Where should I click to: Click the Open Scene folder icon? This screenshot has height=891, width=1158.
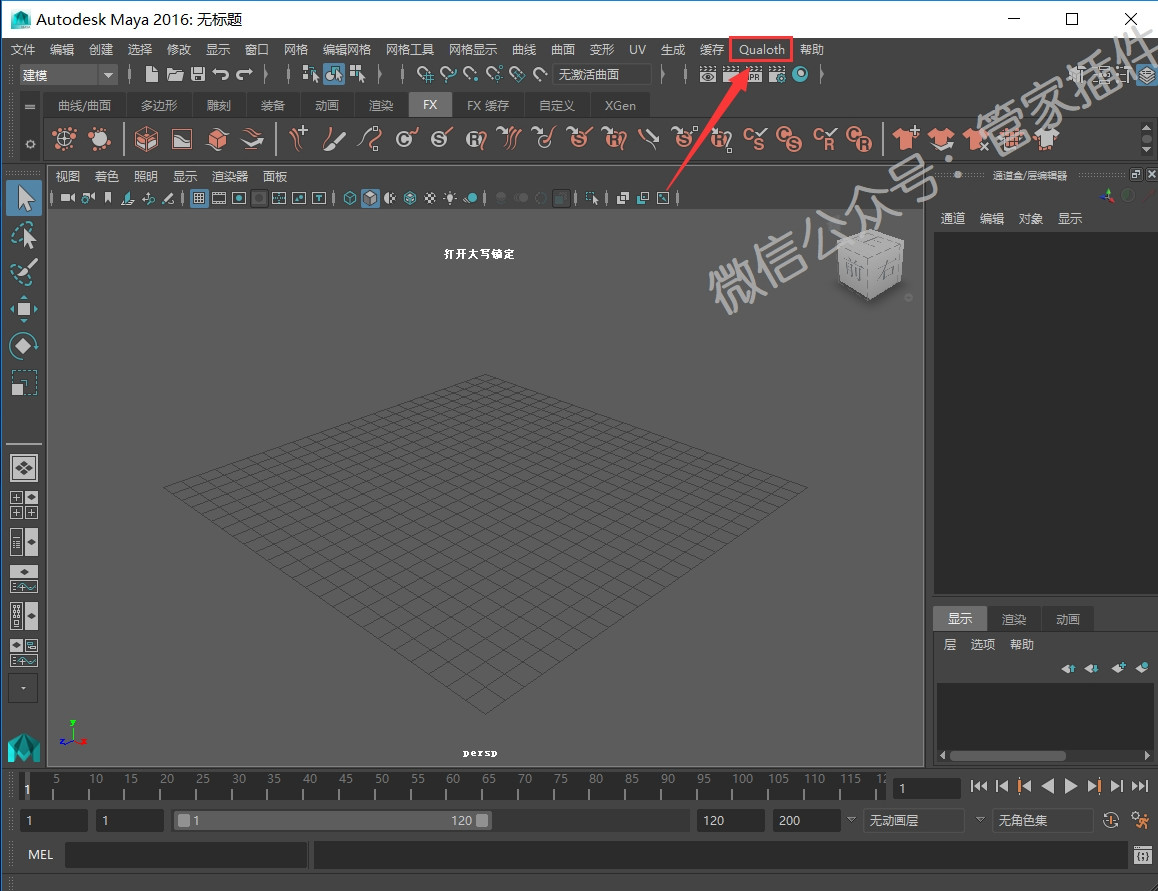(175, 74)
